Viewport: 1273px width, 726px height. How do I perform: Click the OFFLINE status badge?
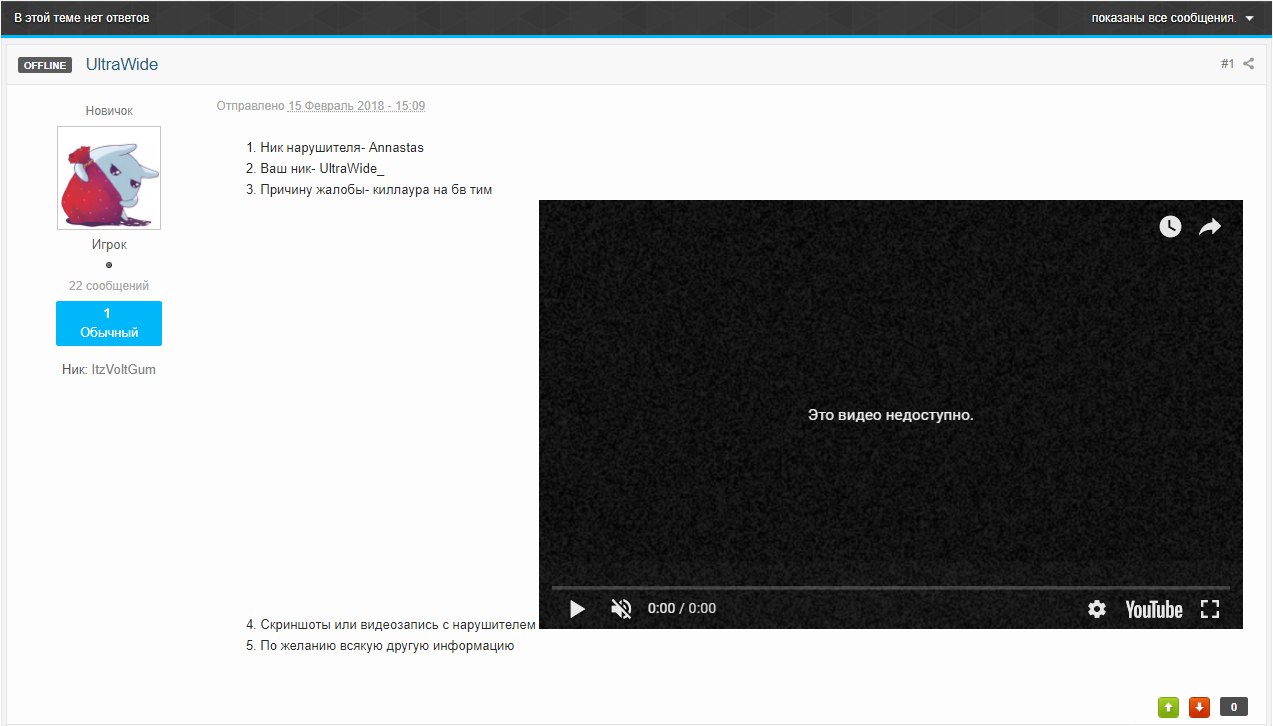45,65
